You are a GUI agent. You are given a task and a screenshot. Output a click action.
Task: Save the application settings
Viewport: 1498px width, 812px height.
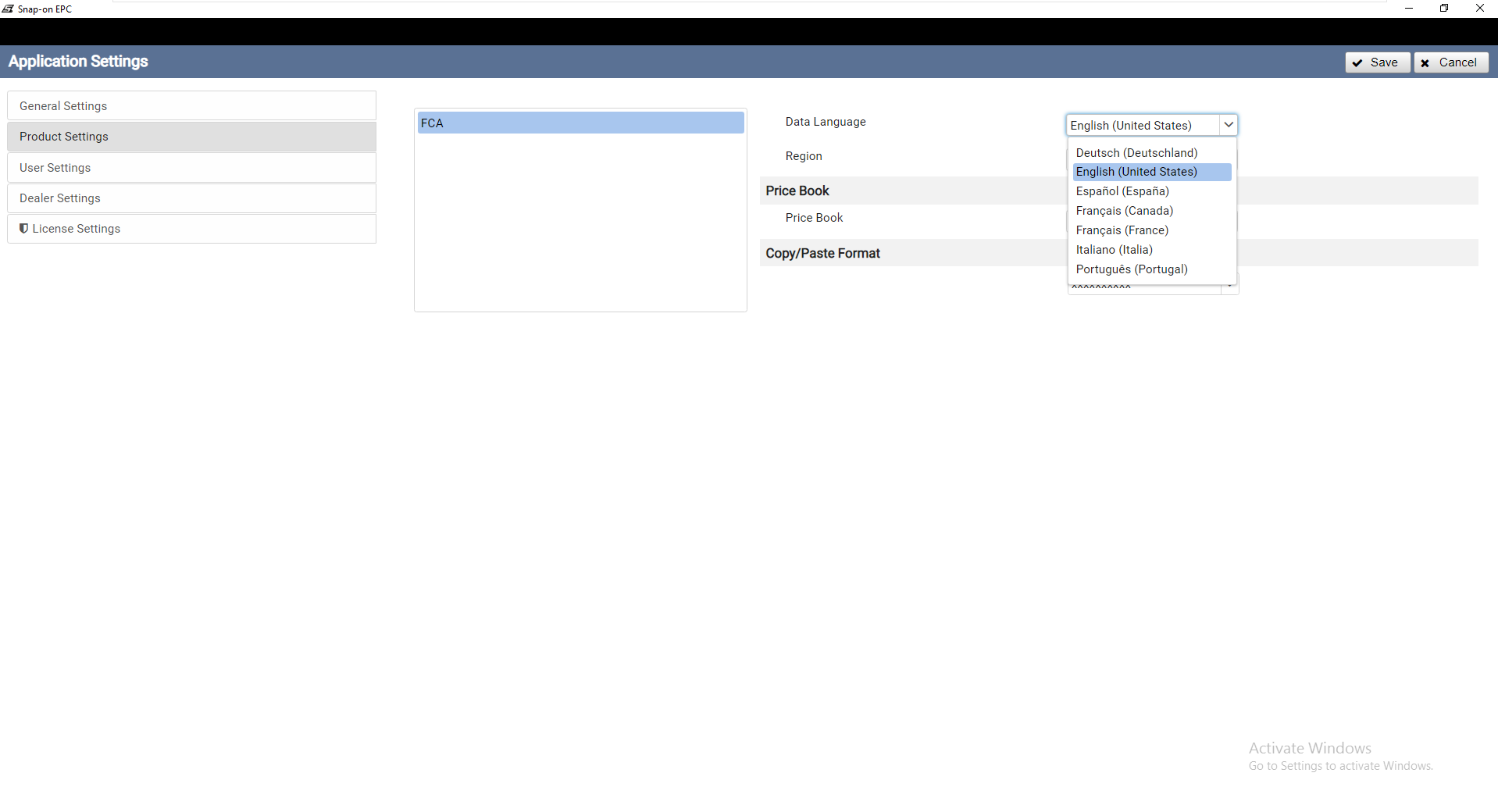click(1377, 62)
